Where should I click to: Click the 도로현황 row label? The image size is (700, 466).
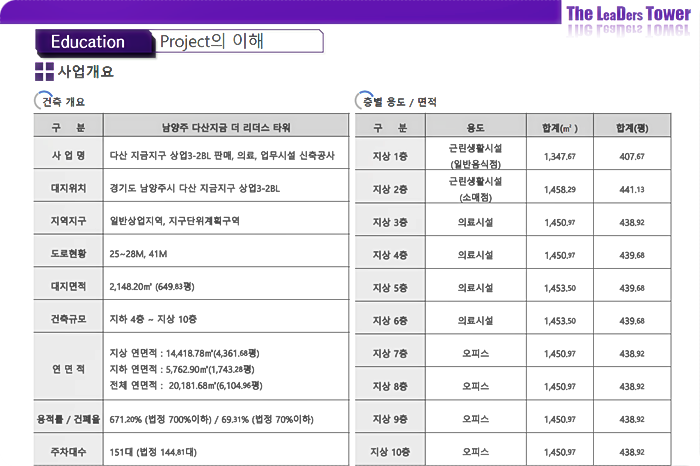[x=68, y=253]
